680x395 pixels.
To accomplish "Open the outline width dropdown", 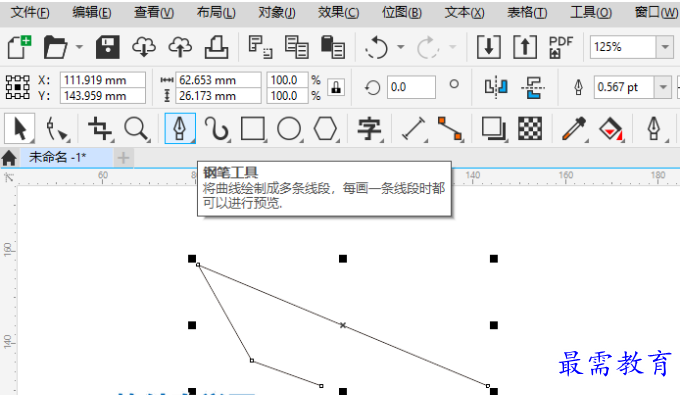I will pos(663,87).
